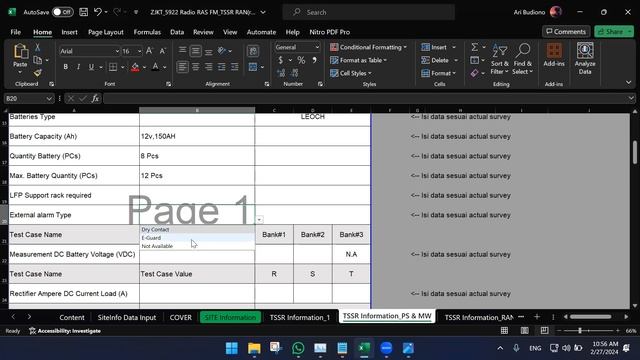Switch to Page Break Preview view
The width and height of the screenshot is (640, 360).
[544, 331]
